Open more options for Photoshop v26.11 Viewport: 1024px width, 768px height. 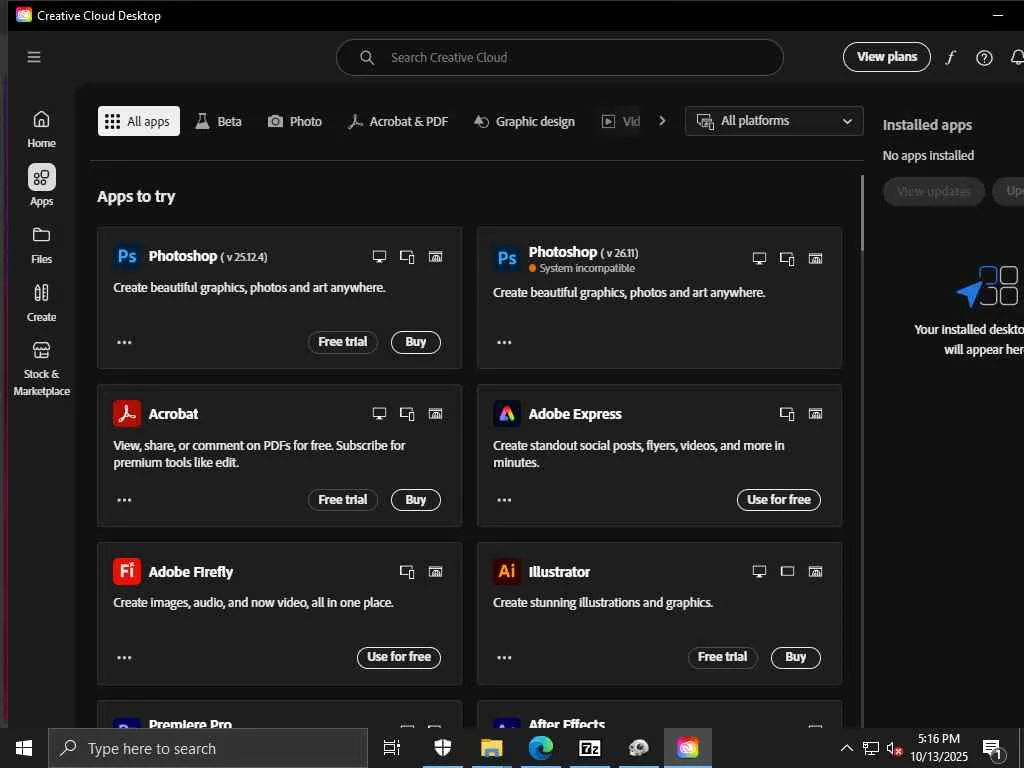(x=504, y=342)
